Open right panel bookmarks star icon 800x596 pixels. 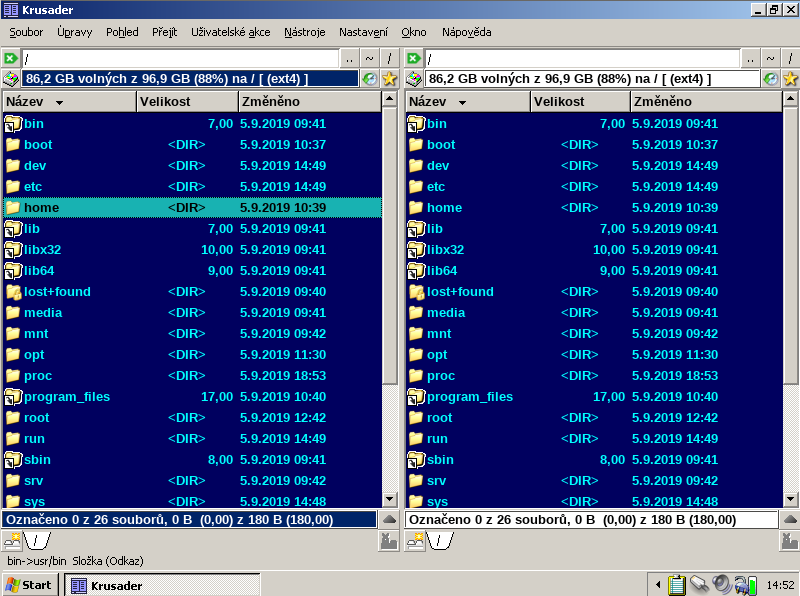[790, 79]
